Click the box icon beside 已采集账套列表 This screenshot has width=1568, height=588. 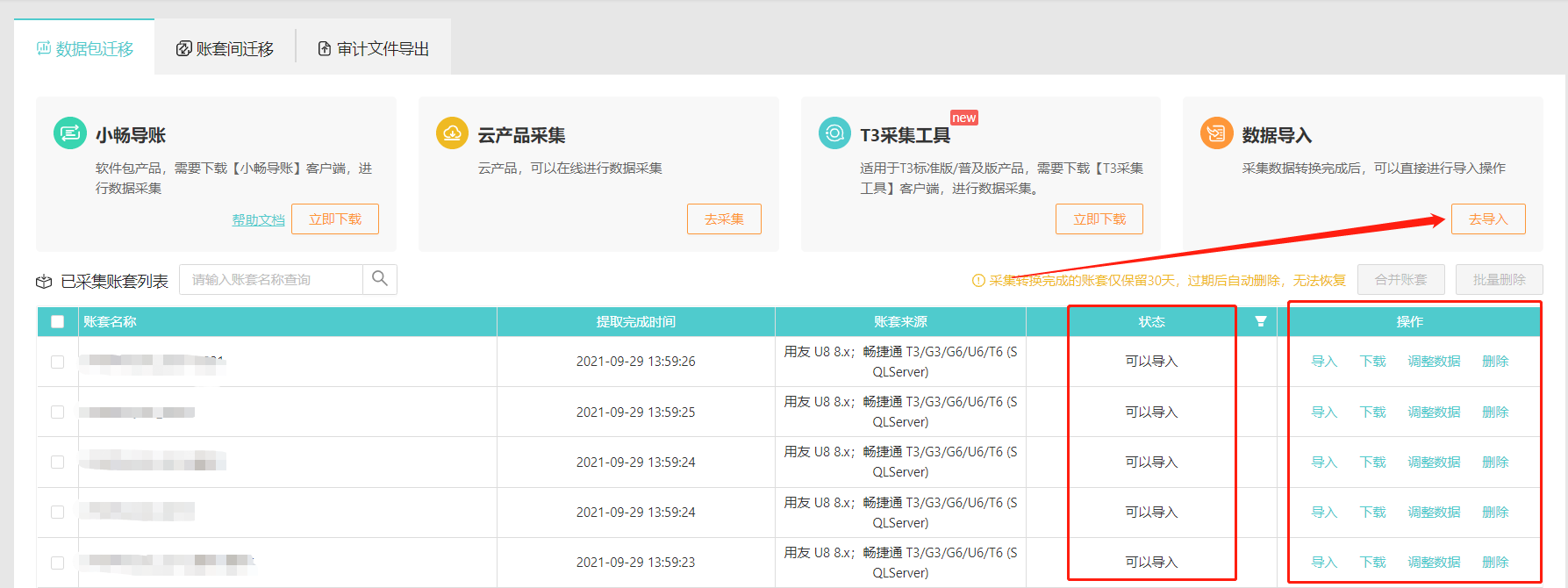[x=44, y=282]
